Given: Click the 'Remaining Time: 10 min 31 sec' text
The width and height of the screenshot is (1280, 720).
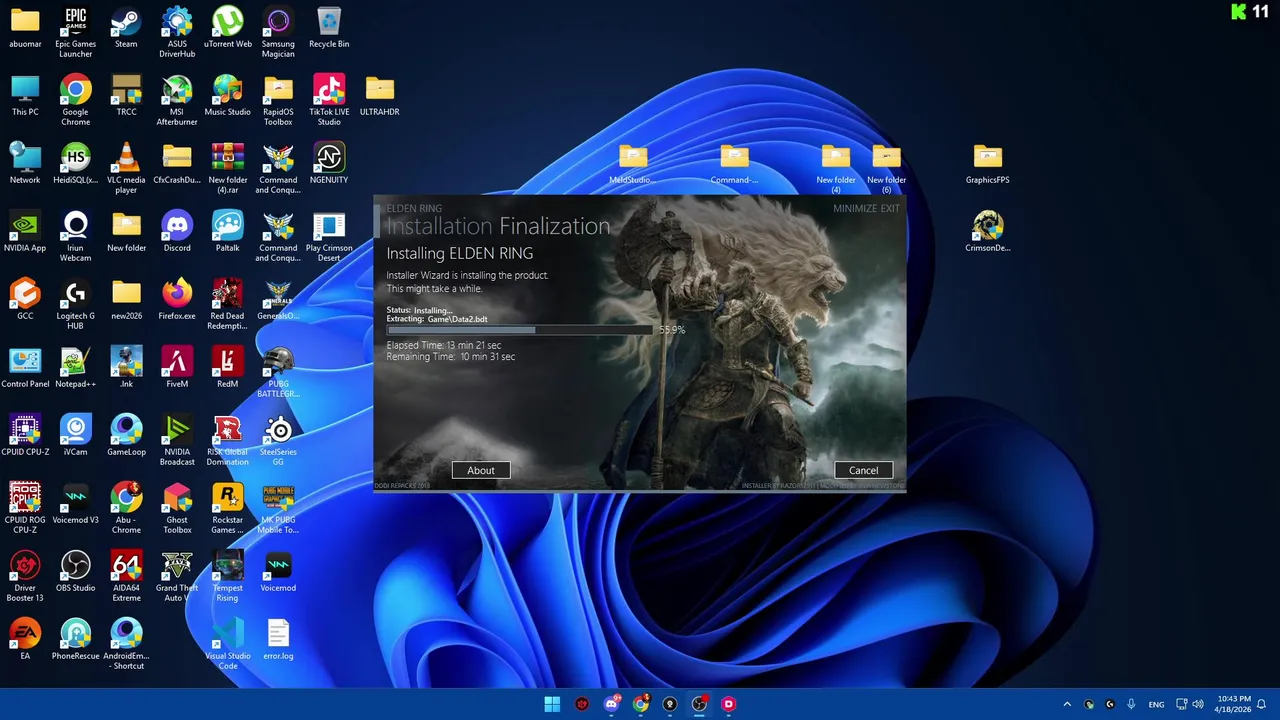Looking at the screenshot, I should pos(451,356).
